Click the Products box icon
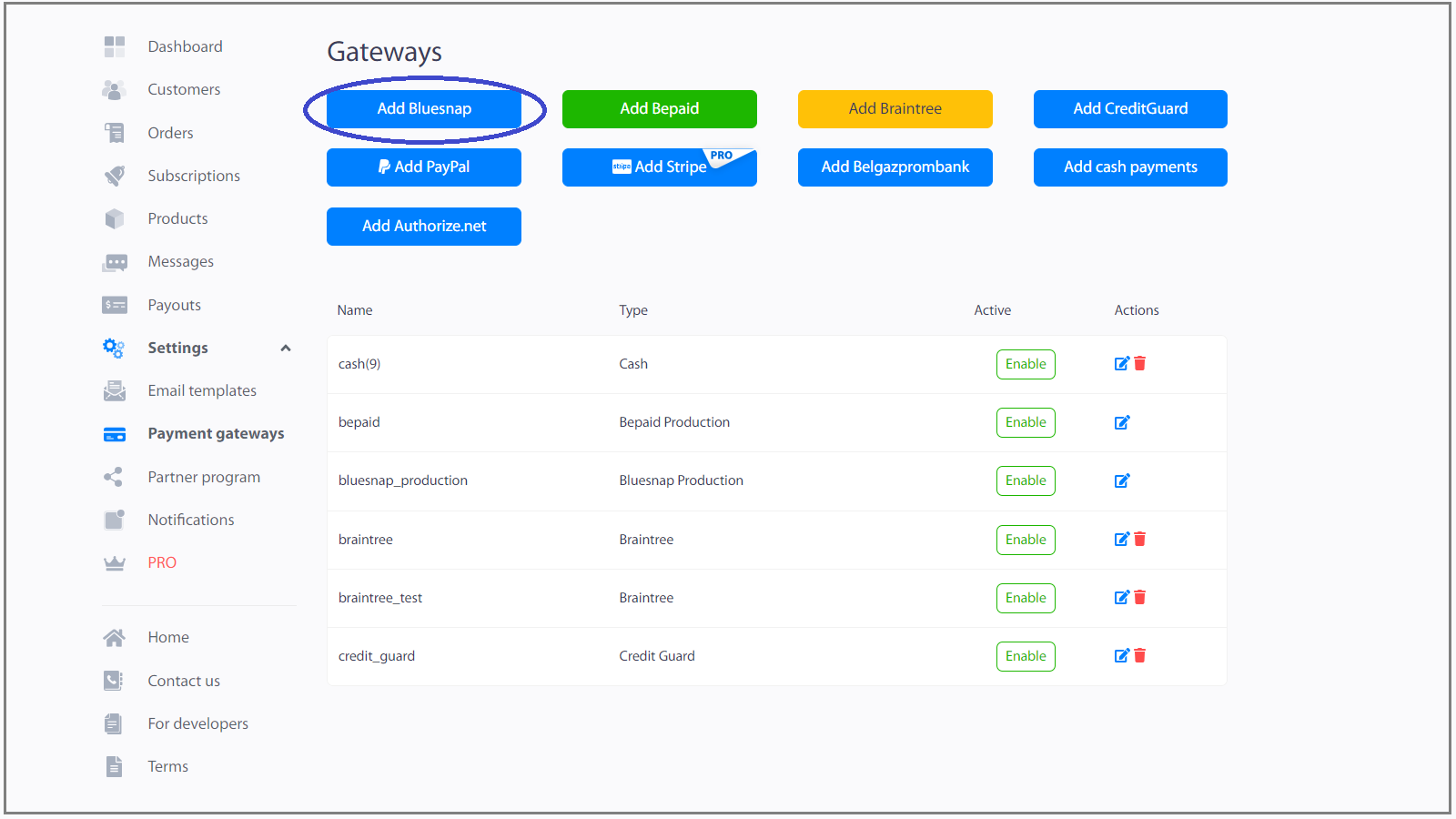The width and height of the screenshot is (1456, 819). click(115, 218)
